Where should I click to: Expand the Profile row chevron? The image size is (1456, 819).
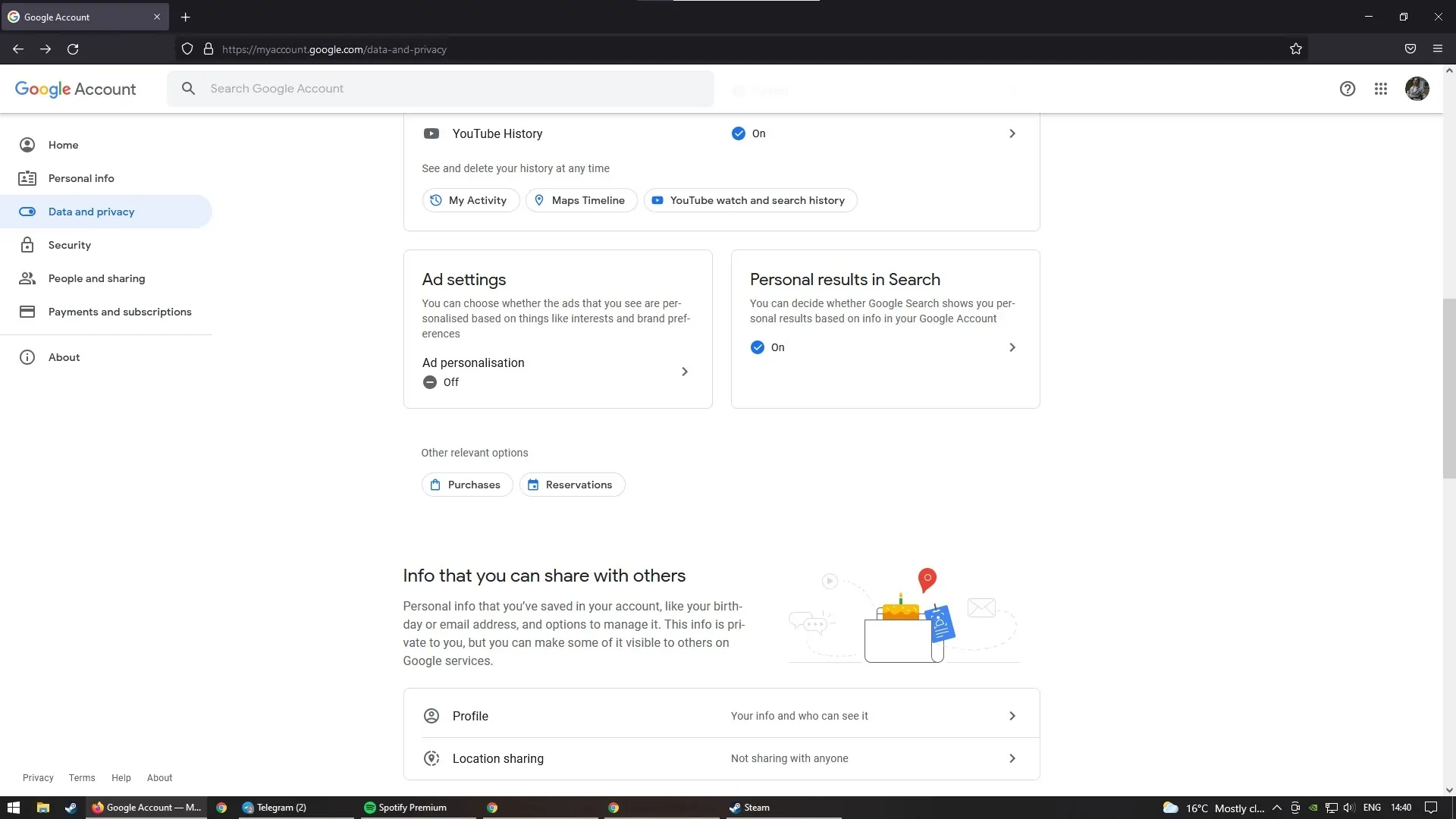(x=1012, y=716)
